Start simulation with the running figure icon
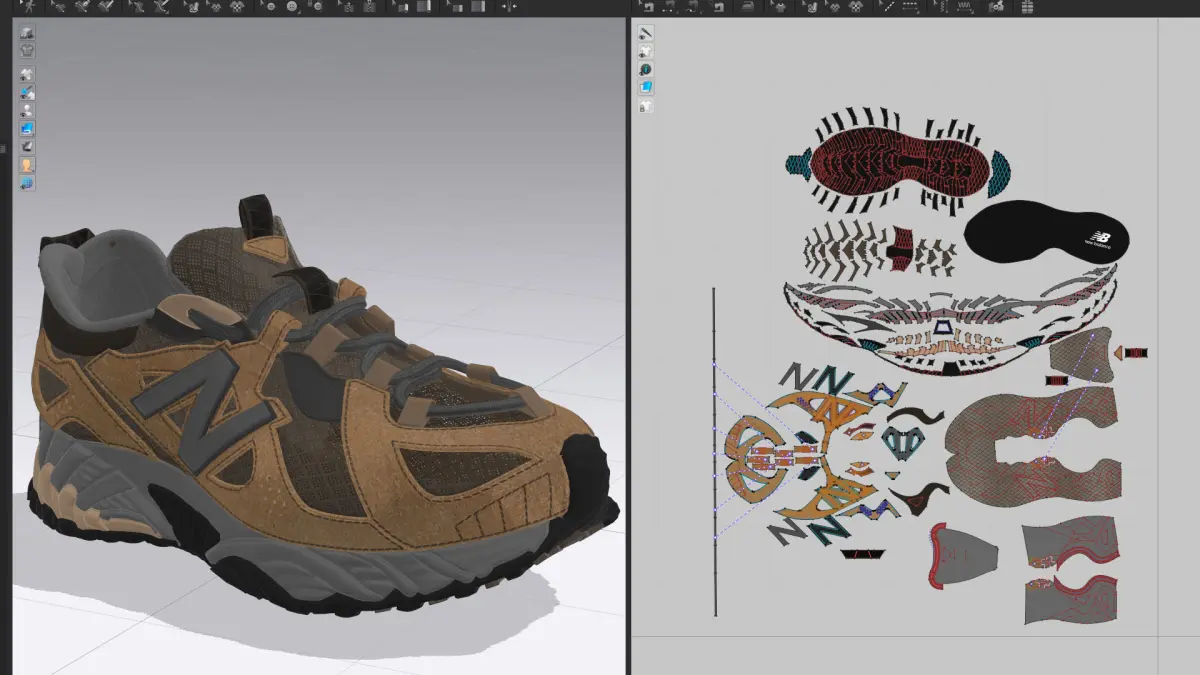Viewport: 1200px width, 675px height. click(x=29, y=6)
